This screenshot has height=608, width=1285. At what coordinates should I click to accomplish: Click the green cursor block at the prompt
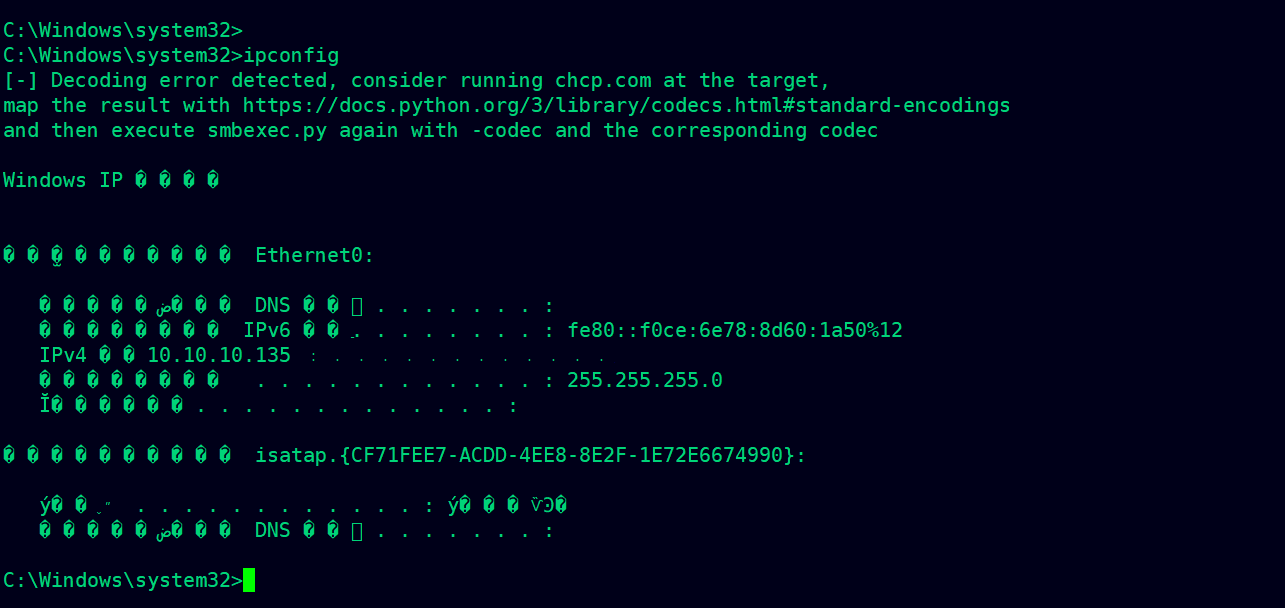pos(249,580)
